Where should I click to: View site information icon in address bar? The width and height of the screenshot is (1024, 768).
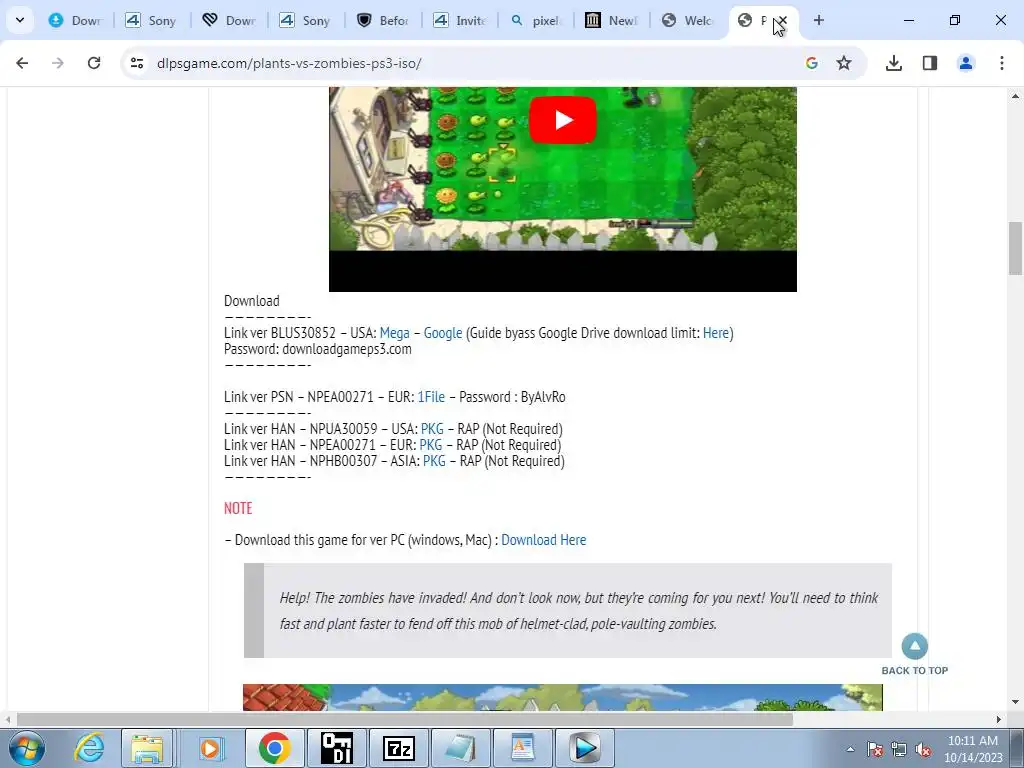pyautogui.click(x=136, y=63)
